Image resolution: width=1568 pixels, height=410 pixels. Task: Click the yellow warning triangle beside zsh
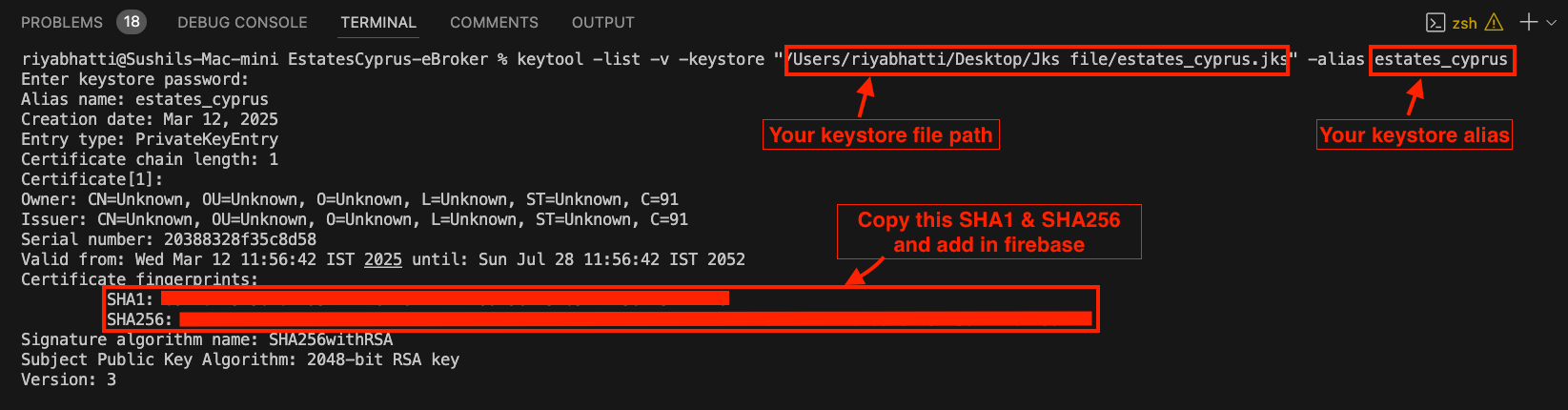1494,22
